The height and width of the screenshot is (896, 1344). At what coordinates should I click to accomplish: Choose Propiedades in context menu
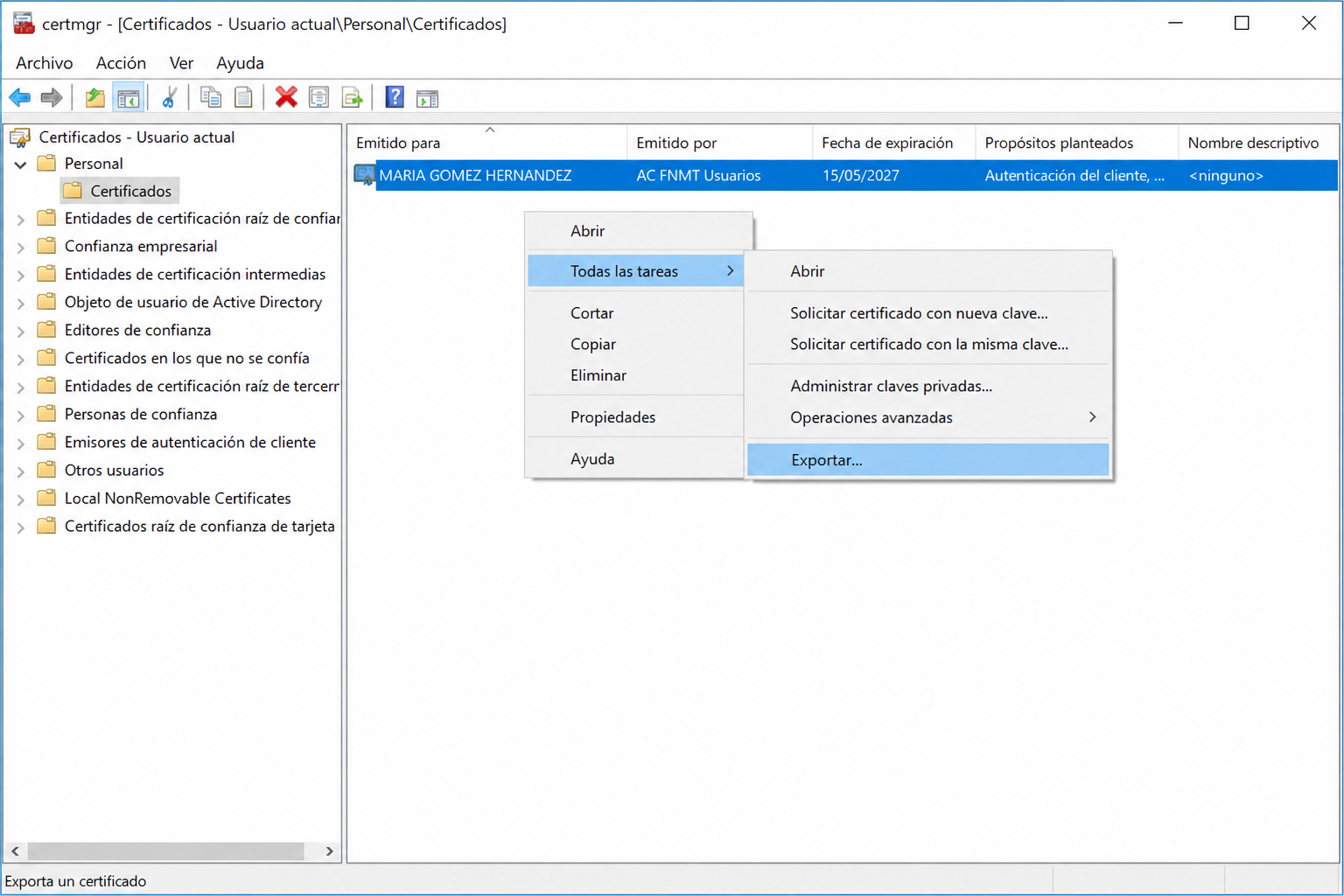636,417
